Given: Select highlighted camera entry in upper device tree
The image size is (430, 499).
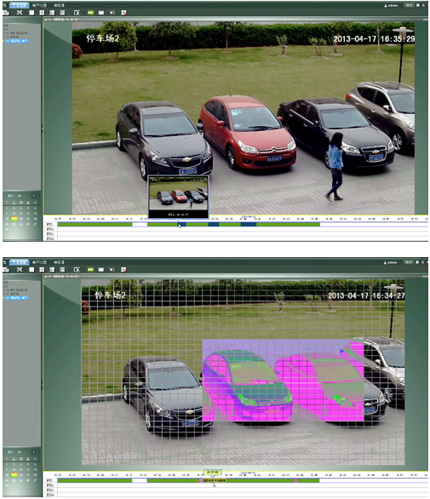Looking at the screenshot, I should (17, 41).
